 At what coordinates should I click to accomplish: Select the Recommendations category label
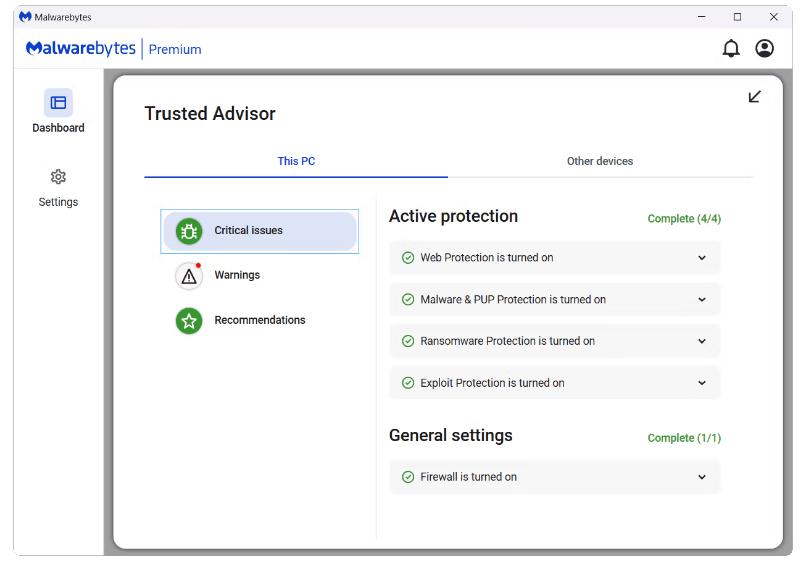(x=260, y=320)
